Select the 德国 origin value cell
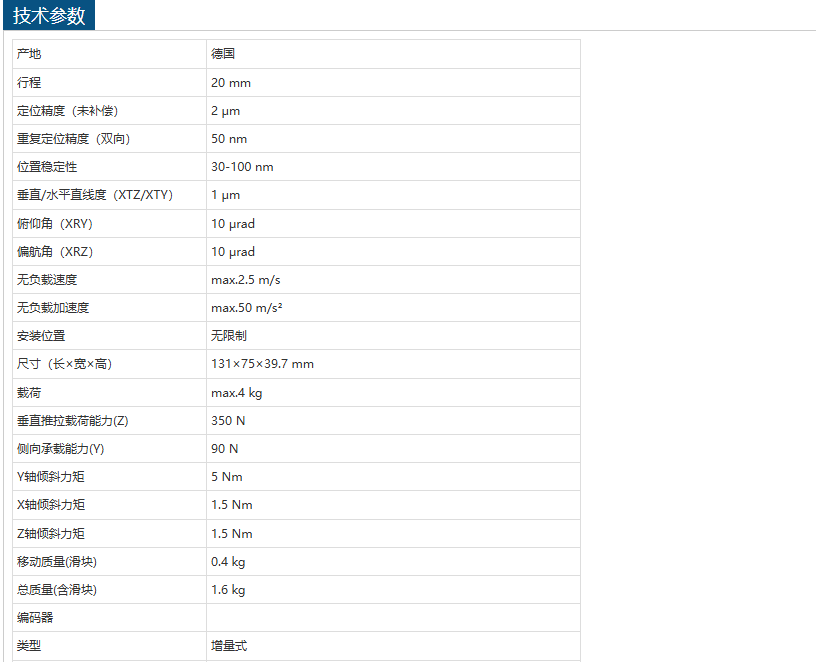The image size is (816, 662). point(223,54)
